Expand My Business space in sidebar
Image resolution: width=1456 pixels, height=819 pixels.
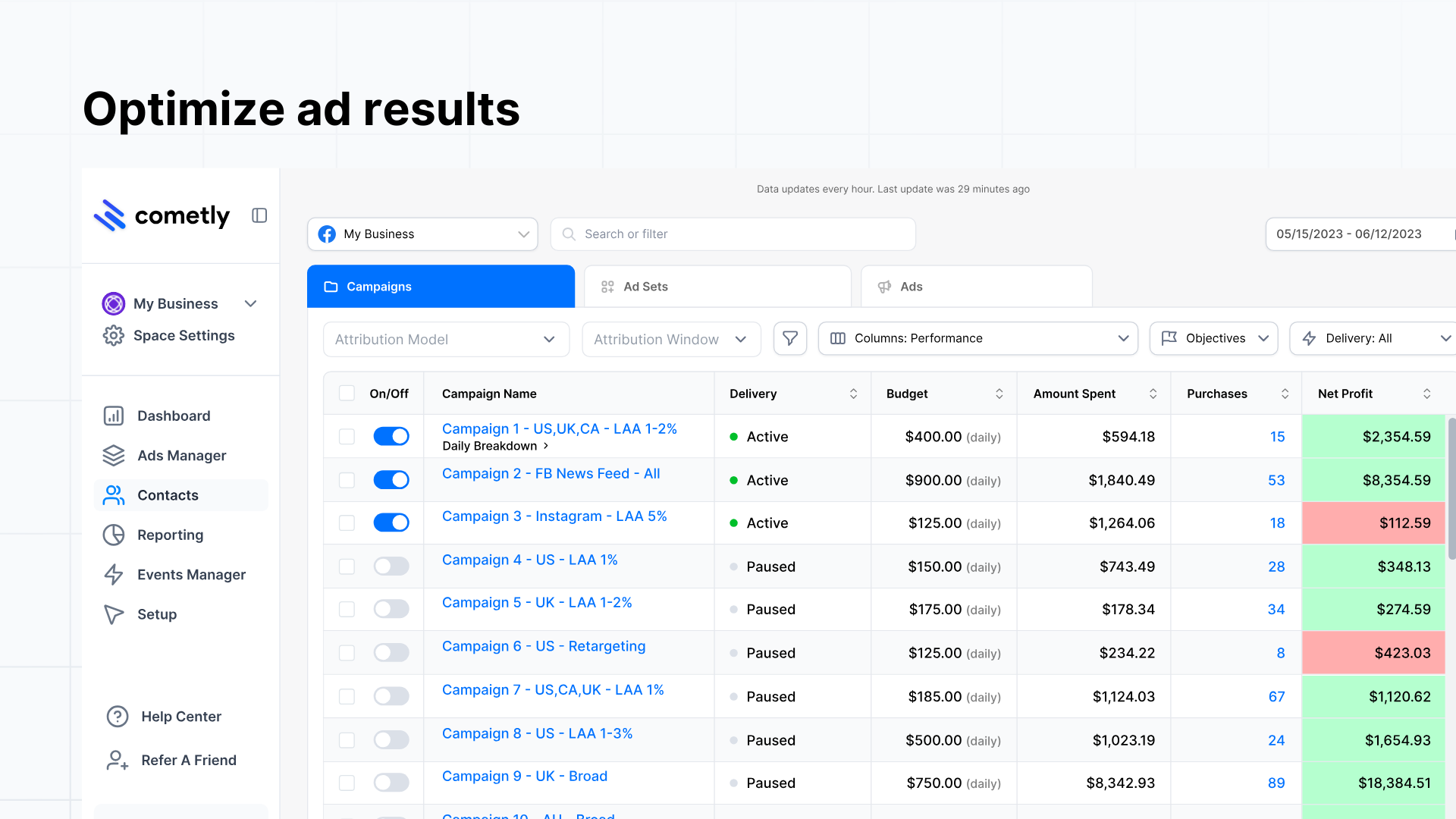(x=250, y=303)
